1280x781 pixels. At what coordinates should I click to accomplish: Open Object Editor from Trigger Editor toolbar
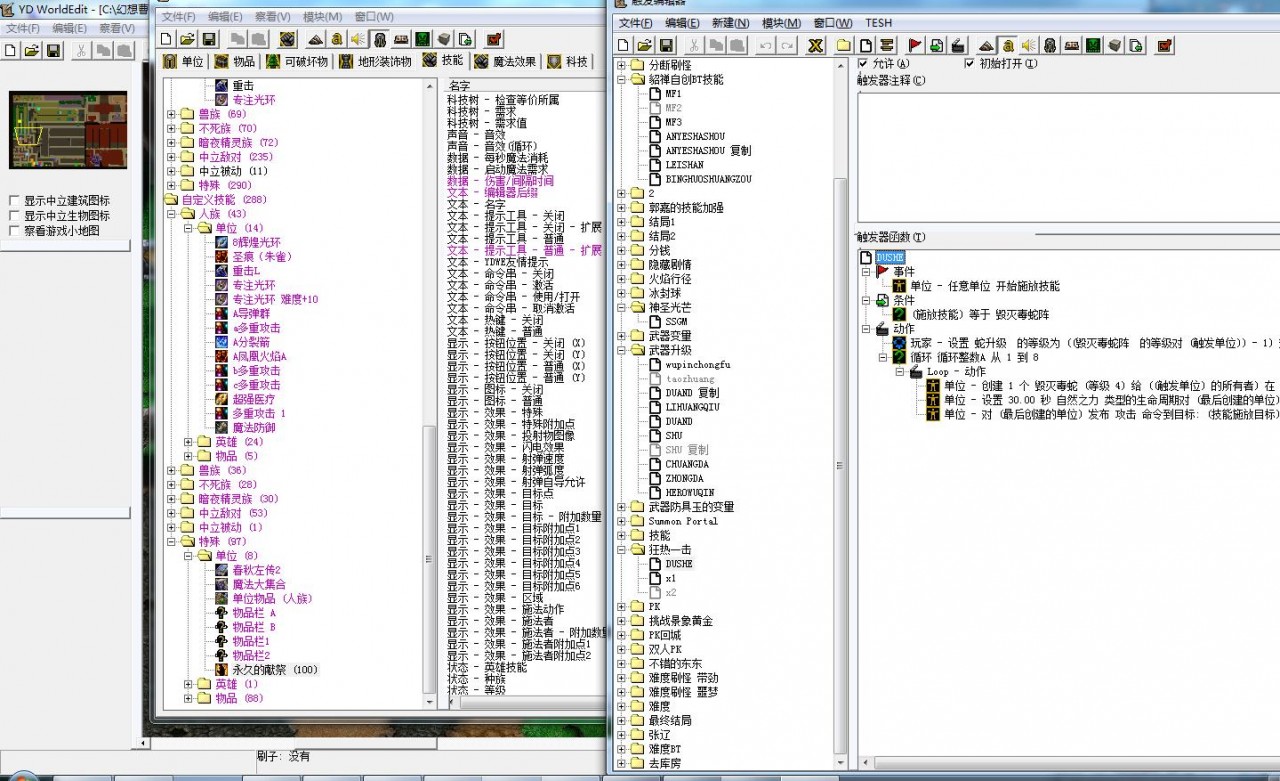coord(1049,45)
